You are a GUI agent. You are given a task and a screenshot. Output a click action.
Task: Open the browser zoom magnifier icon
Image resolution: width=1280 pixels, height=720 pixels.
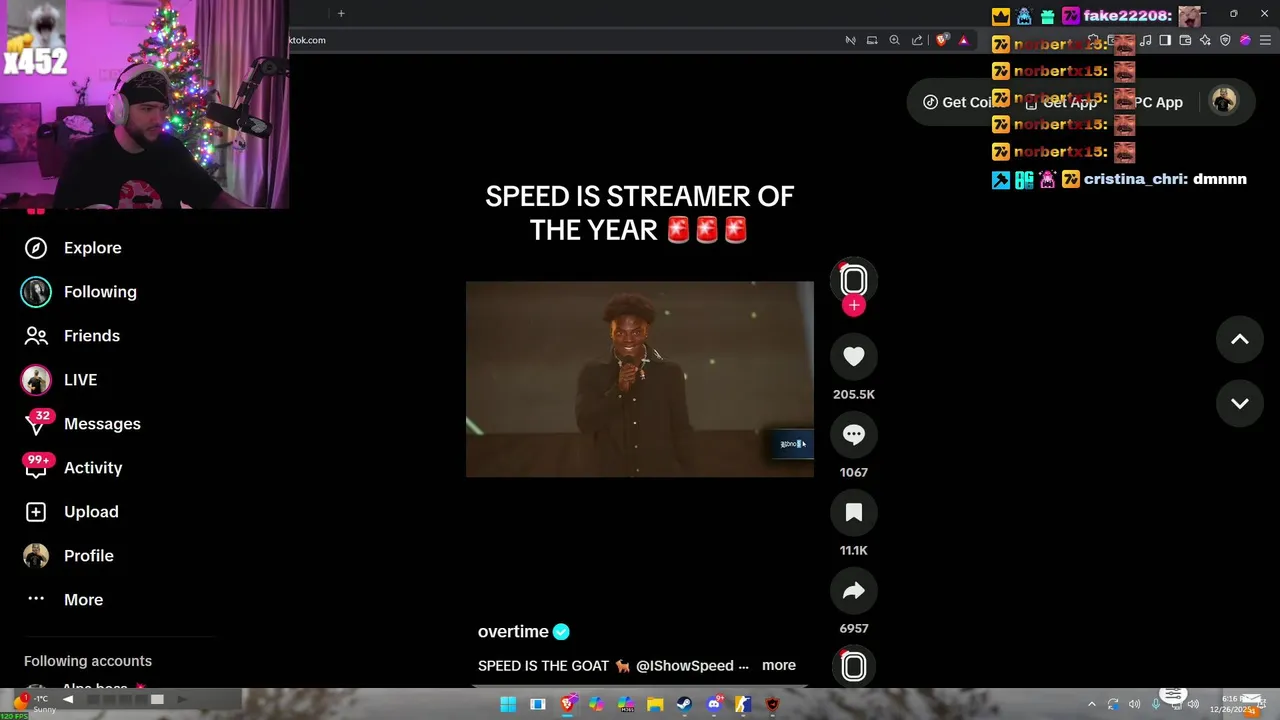pos(895,40)
